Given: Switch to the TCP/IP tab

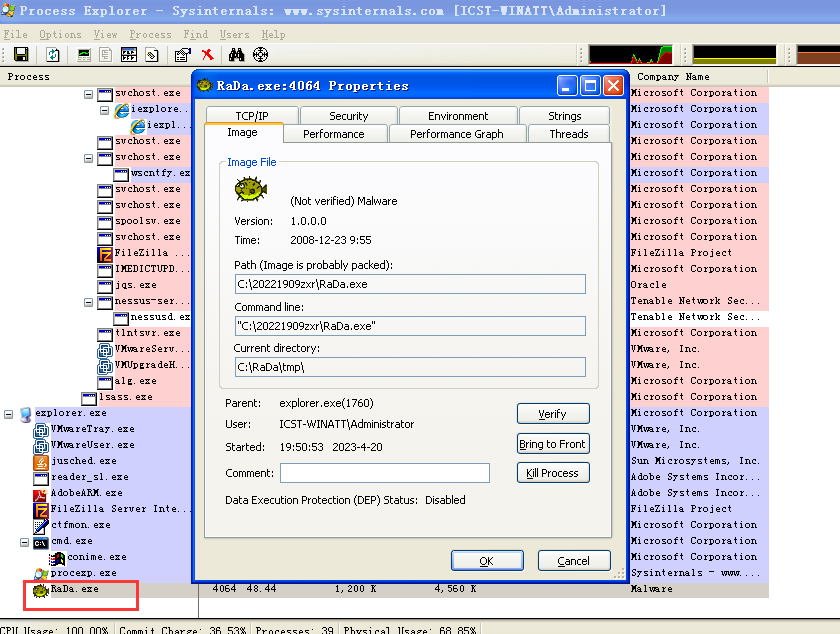Looking at the screenshot, I should pos(252,116).
